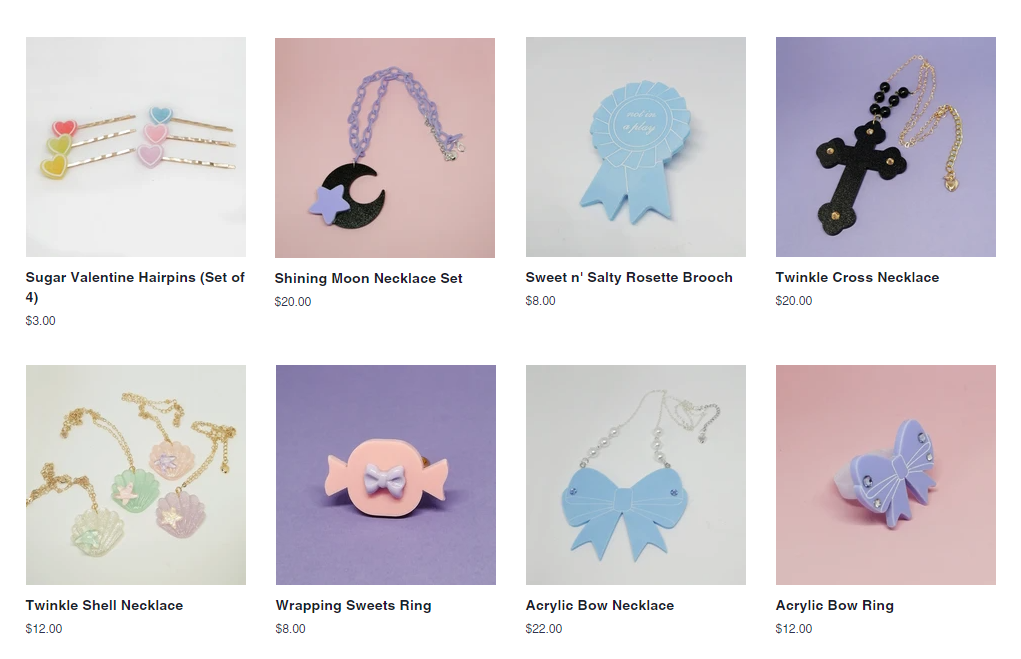Image resolution: width=1021 pixels, height=659 pixels.
Task: Click the Twinkle Shell Necklace title
Action: [104, 606]
